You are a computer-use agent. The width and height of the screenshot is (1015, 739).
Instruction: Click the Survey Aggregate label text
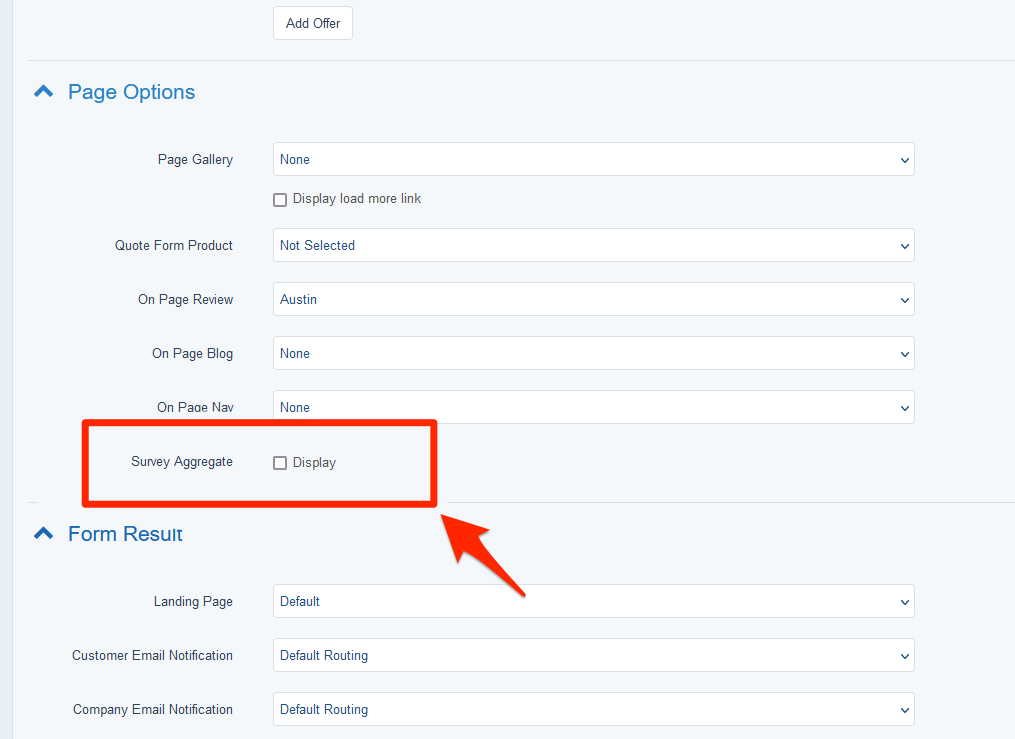coord(181,462)
